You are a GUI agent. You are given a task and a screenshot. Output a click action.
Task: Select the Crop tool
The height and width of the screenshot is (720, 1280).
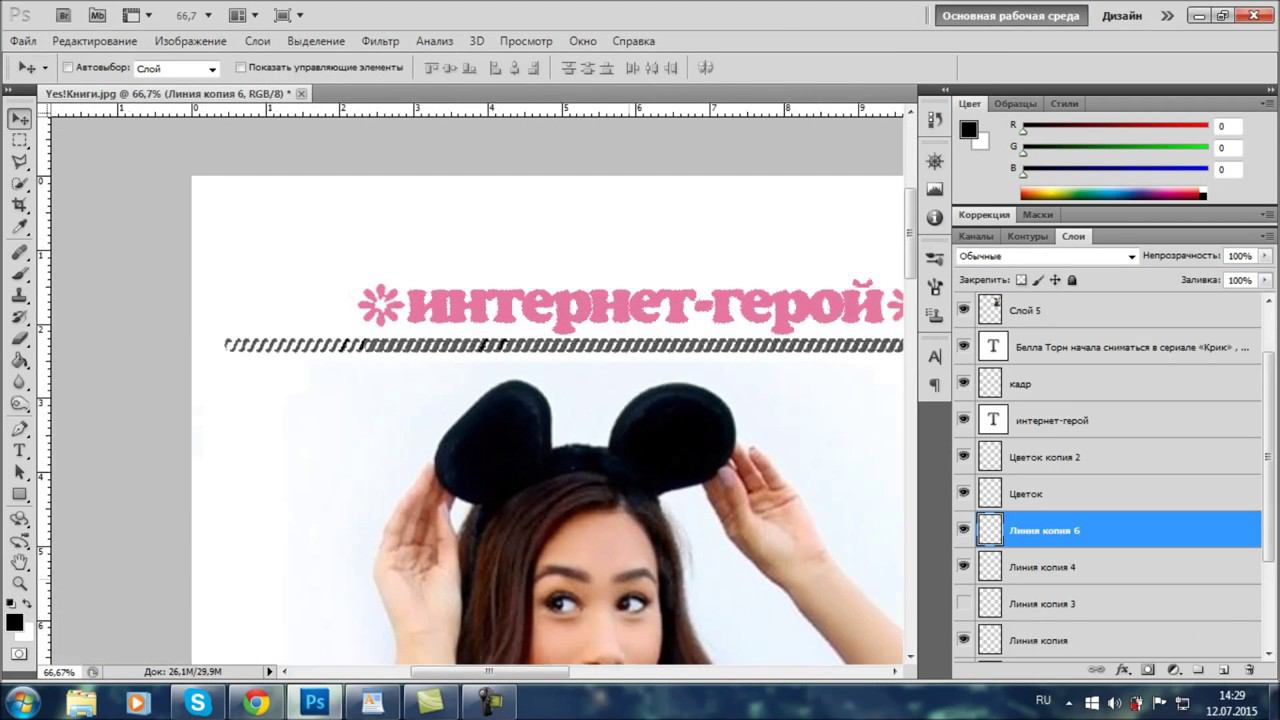point(19,205)
